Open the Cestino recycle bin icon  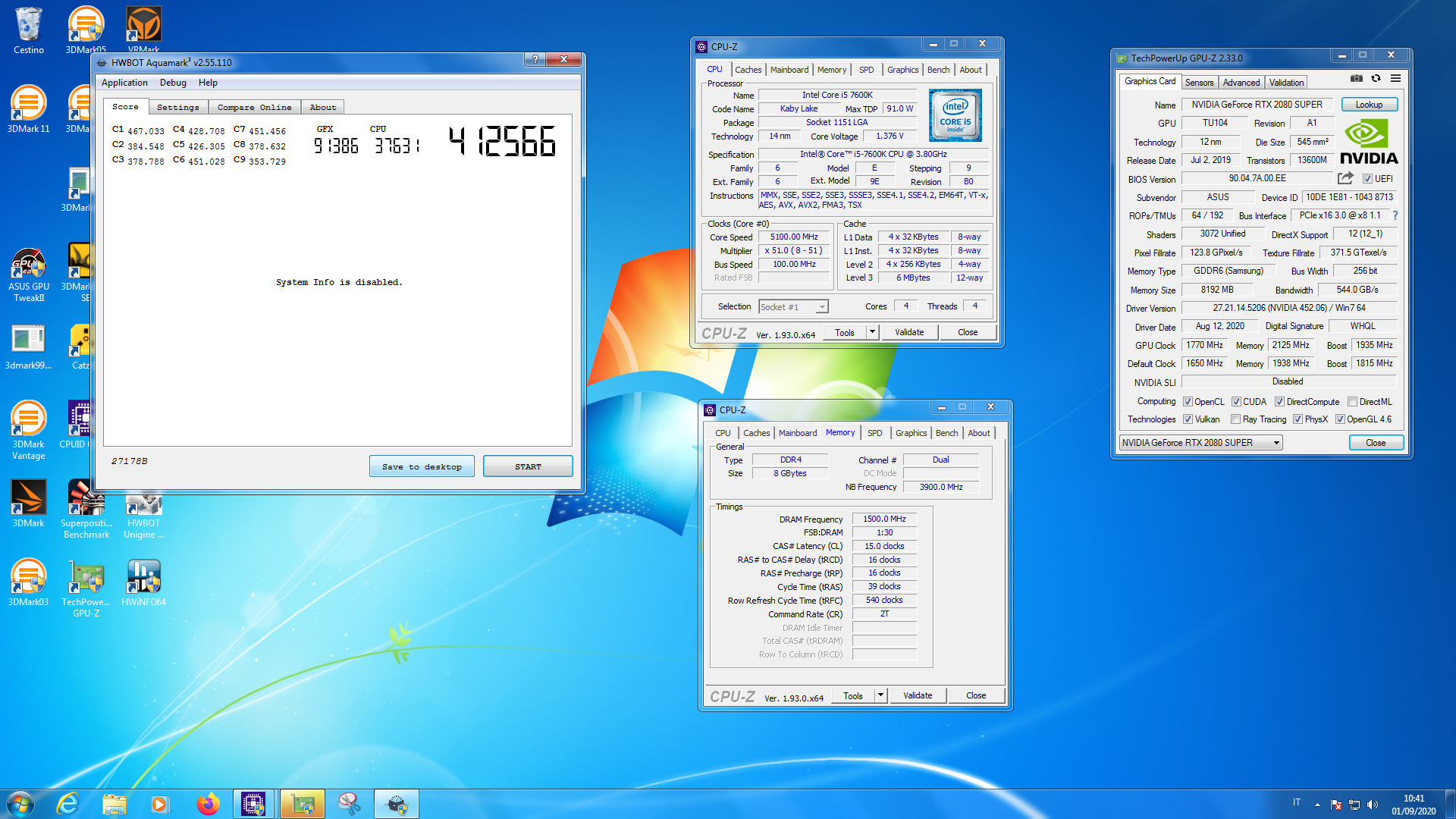tap(29, 30)
